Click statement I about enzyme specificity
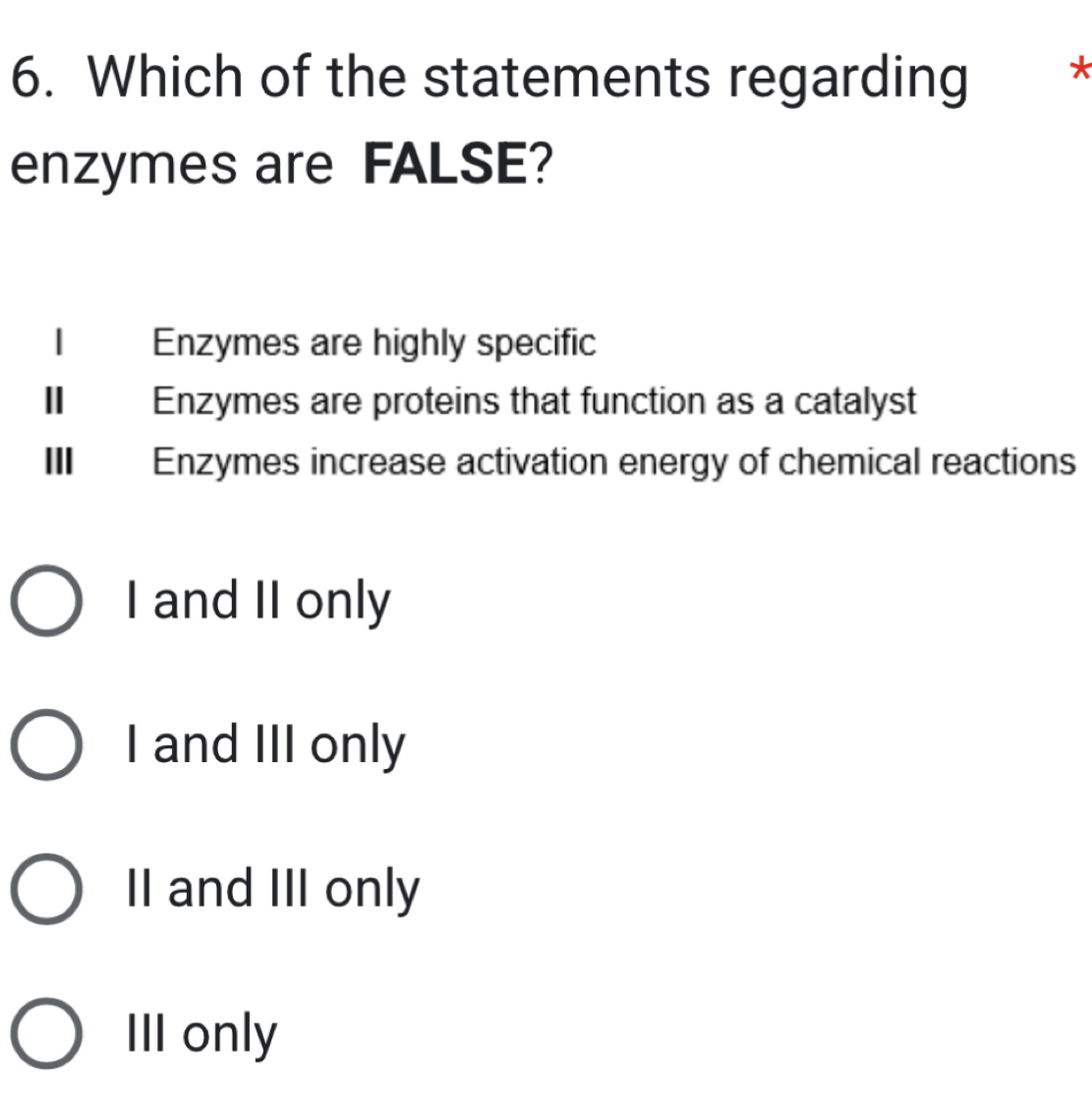1092x1118 pixels. click(374, 343)
